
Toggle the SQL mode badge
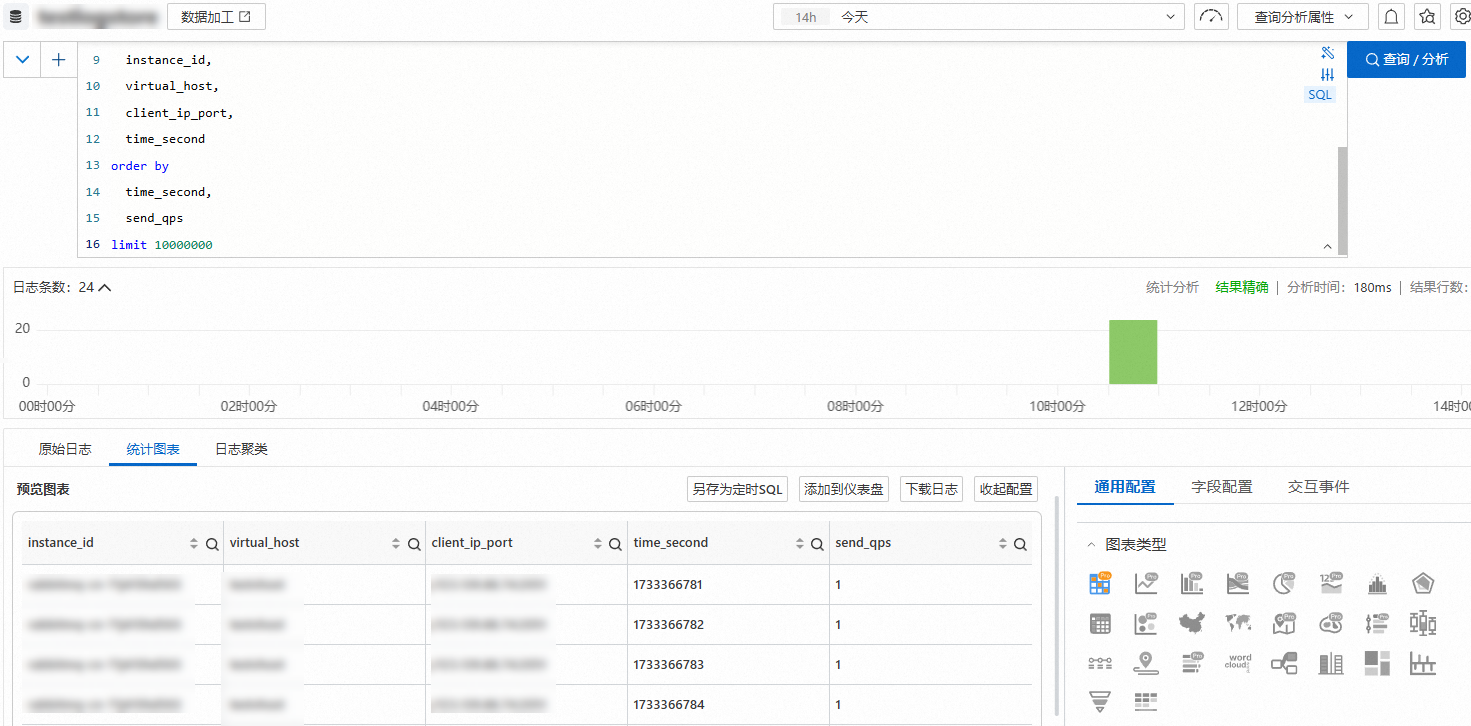coord(1320,95)
